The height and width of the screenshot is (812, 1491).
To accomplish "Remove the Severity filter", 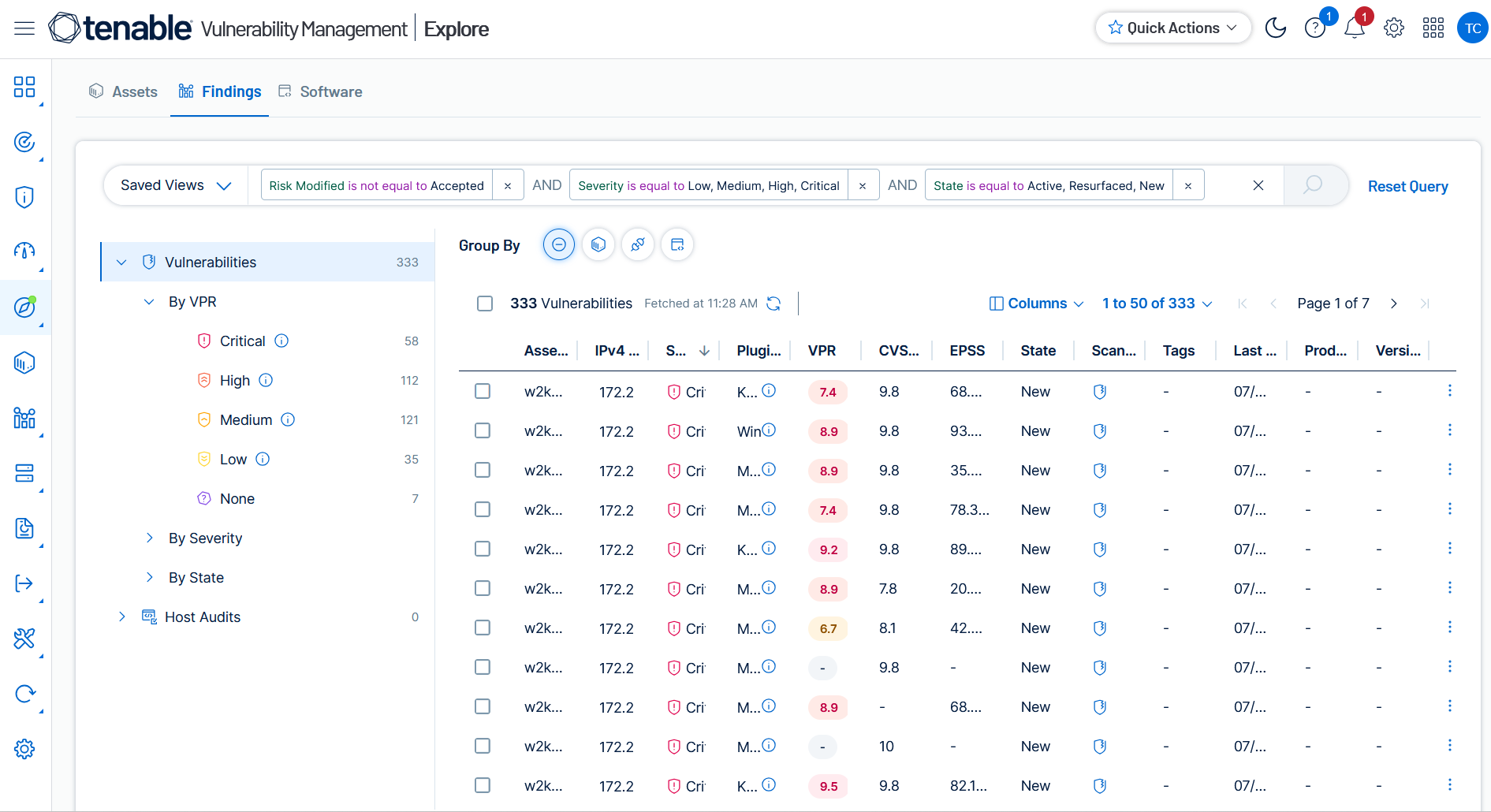I will (863, 185).
